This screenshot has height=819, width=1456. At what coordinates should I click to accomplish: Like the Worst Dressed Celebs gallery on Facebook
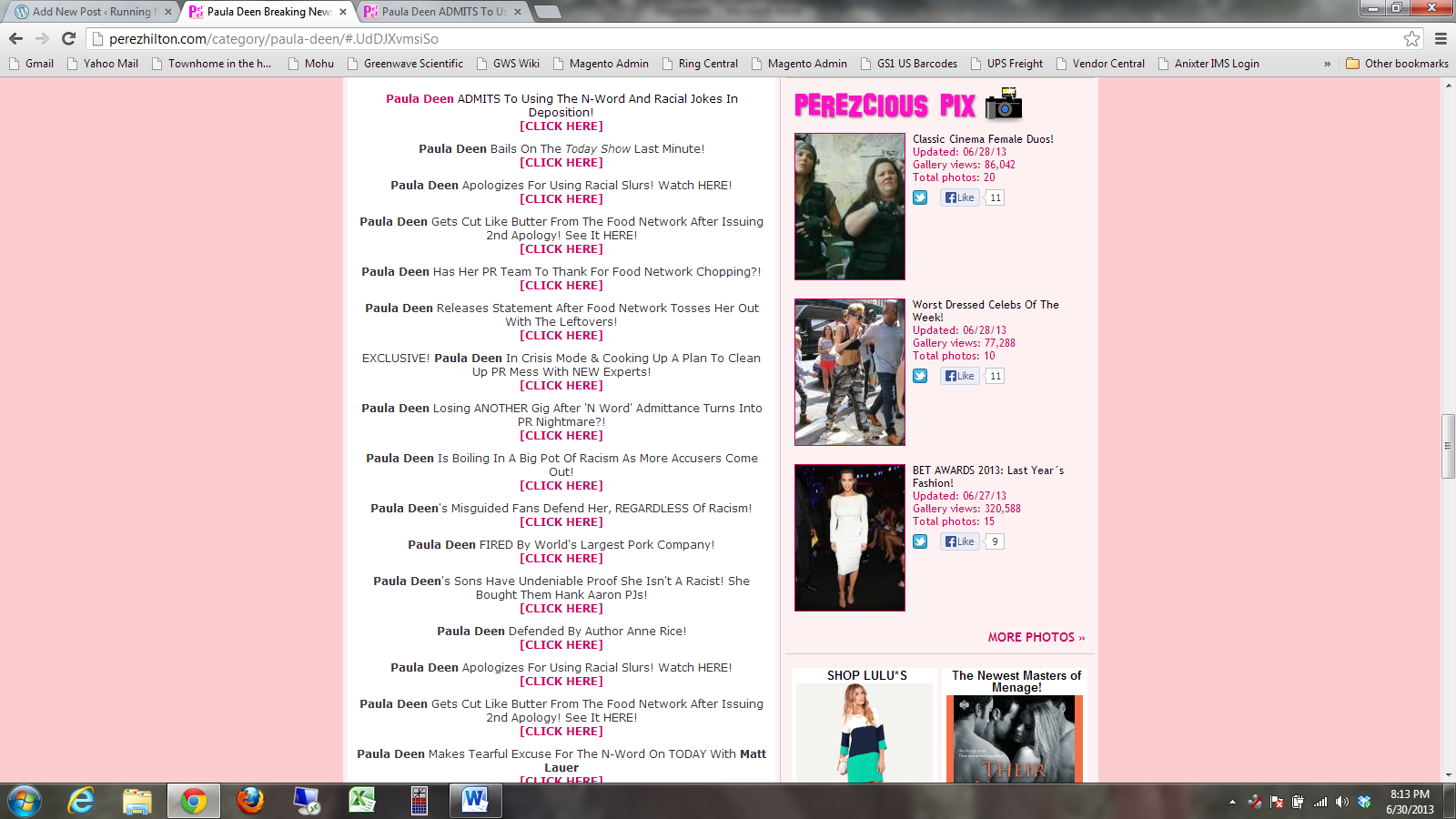(959, 376)
